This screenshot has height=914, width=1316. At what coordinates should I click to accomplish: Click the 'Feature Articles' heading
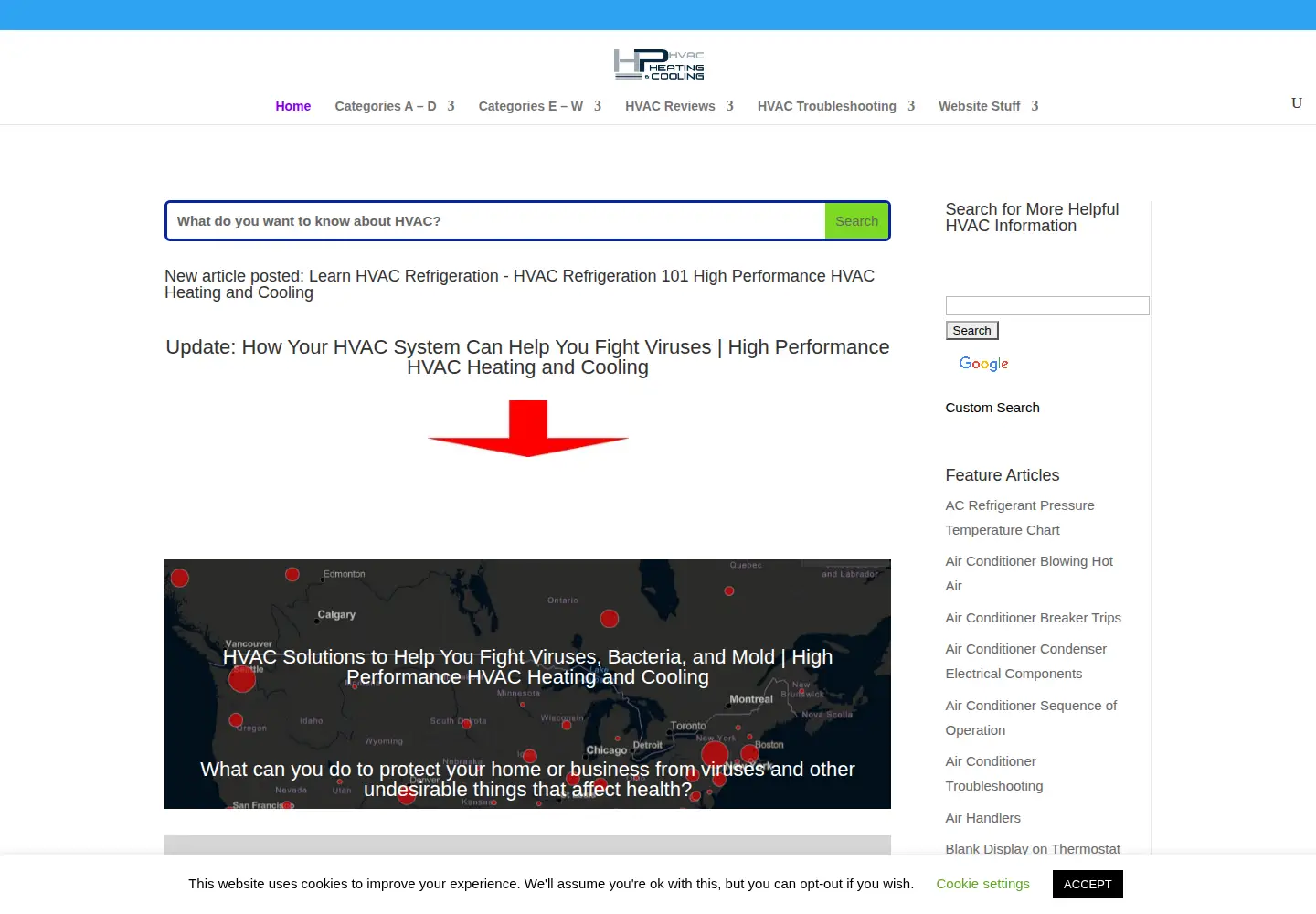pos(1002,475)
